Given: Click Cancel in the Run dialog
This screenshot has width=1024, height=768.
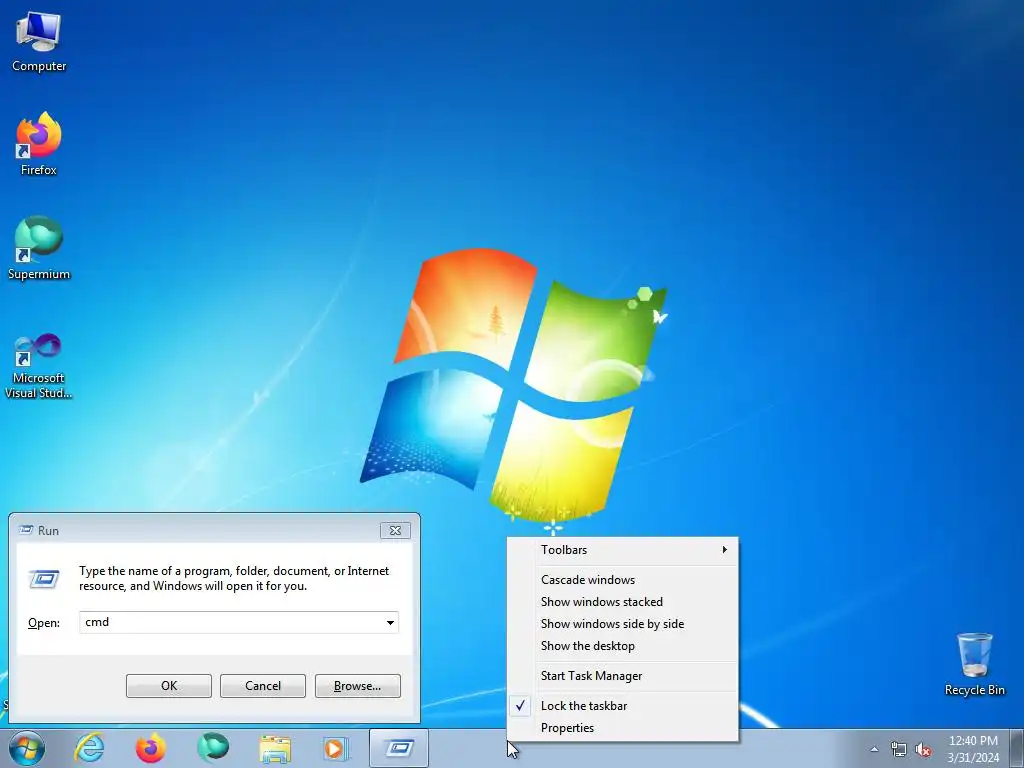Looking at the screenshot, I should point(263,686).
